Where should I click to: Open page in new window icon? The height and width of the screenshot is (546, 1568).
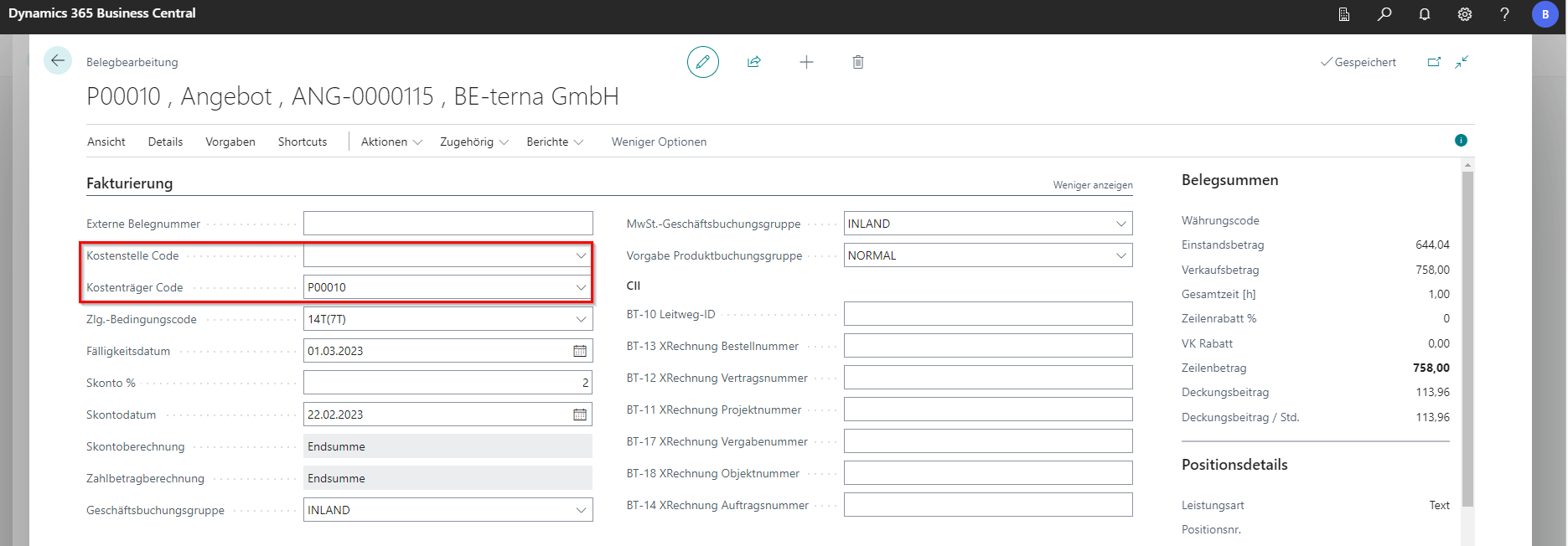pyautogui.click(x=1434, y=62)
